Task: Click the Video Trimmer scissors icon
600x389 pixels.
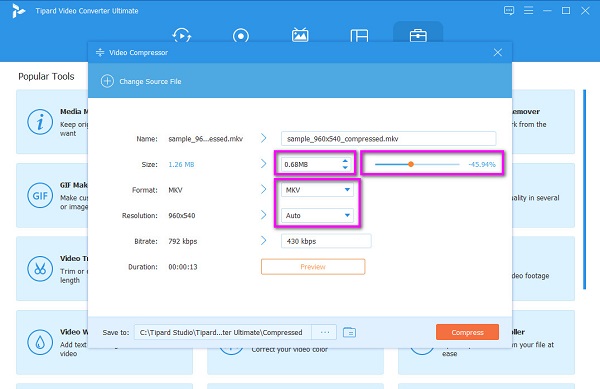Action: pos(40,269)
